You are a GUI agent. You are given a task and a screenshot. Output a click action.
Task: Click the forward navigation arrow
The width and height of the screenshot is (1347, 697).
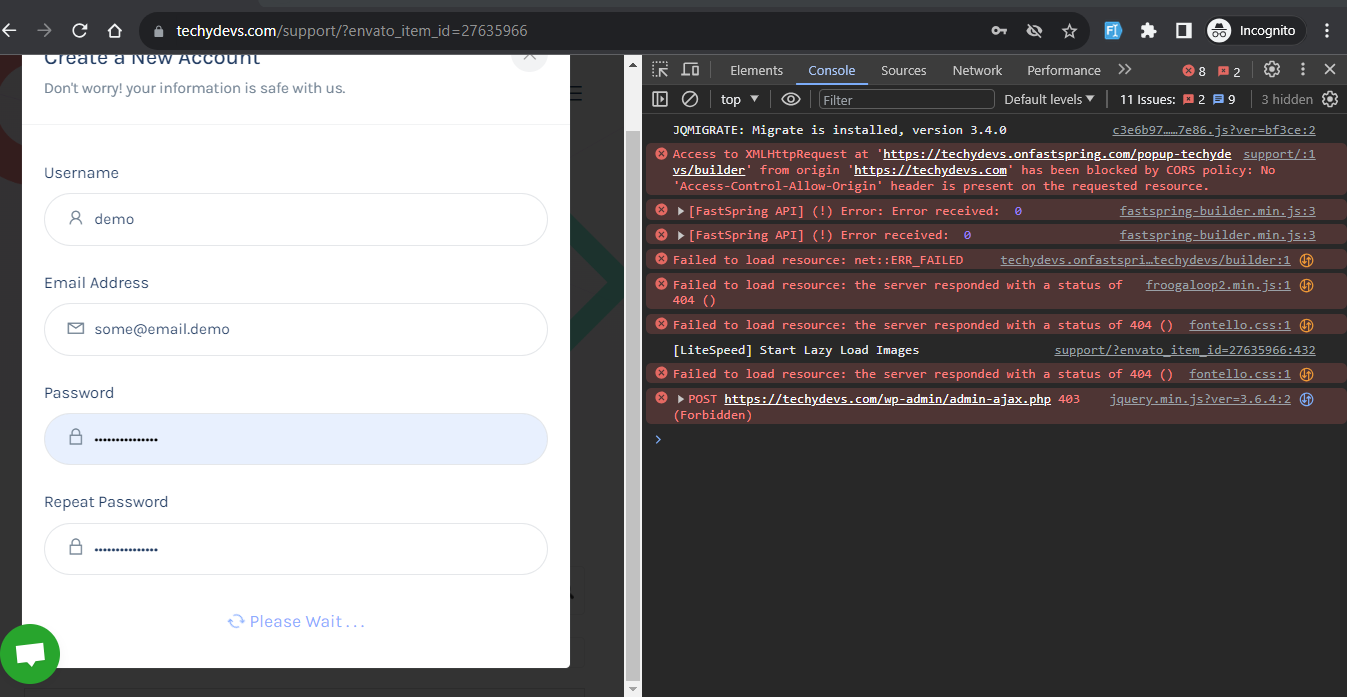[44, 31]
